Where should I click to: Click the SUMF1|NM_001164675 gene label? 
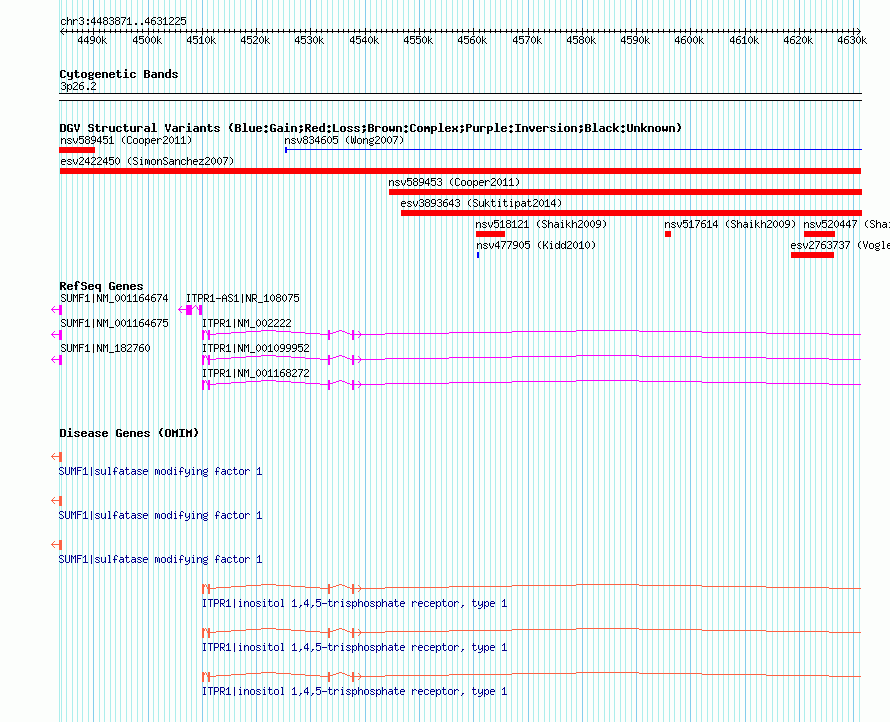click(114, 323)
